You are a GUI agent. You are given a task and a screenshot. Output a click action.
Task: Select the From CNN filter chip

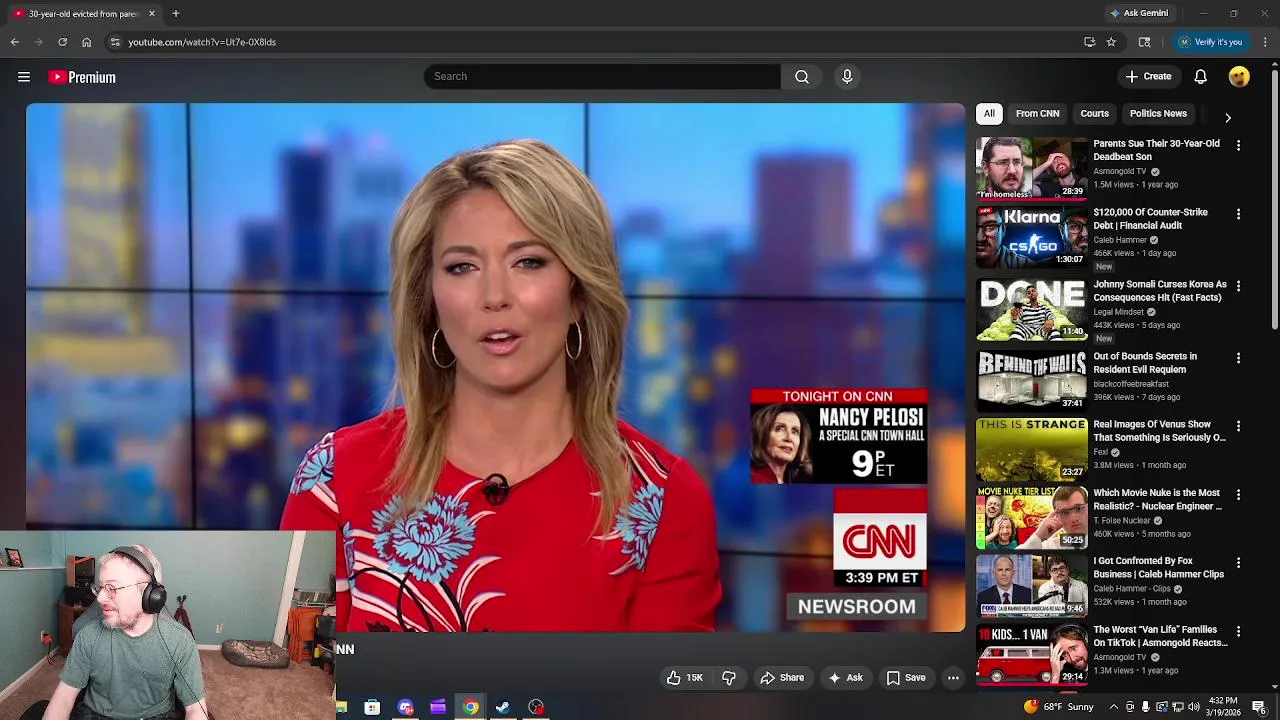(1037, 114)
